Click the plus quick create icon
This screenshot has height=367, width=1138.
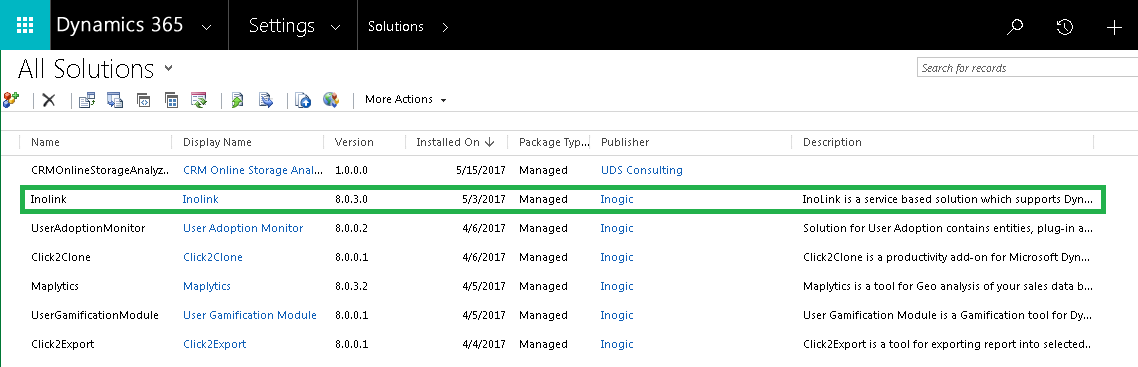click(x=1113, y=27)
